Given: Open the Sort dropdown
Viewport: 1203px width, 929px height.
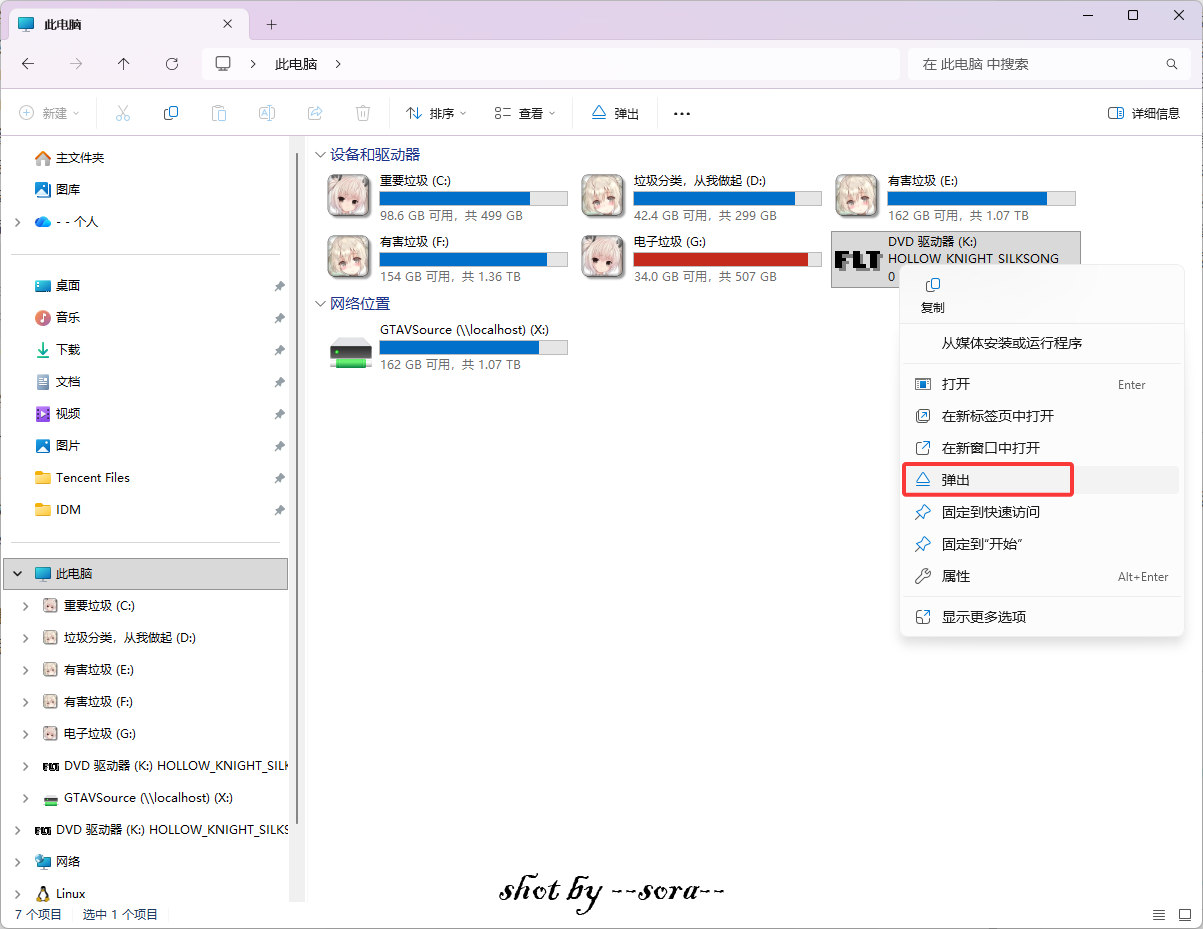Looking at the screenshot, I should pos(436,113).
